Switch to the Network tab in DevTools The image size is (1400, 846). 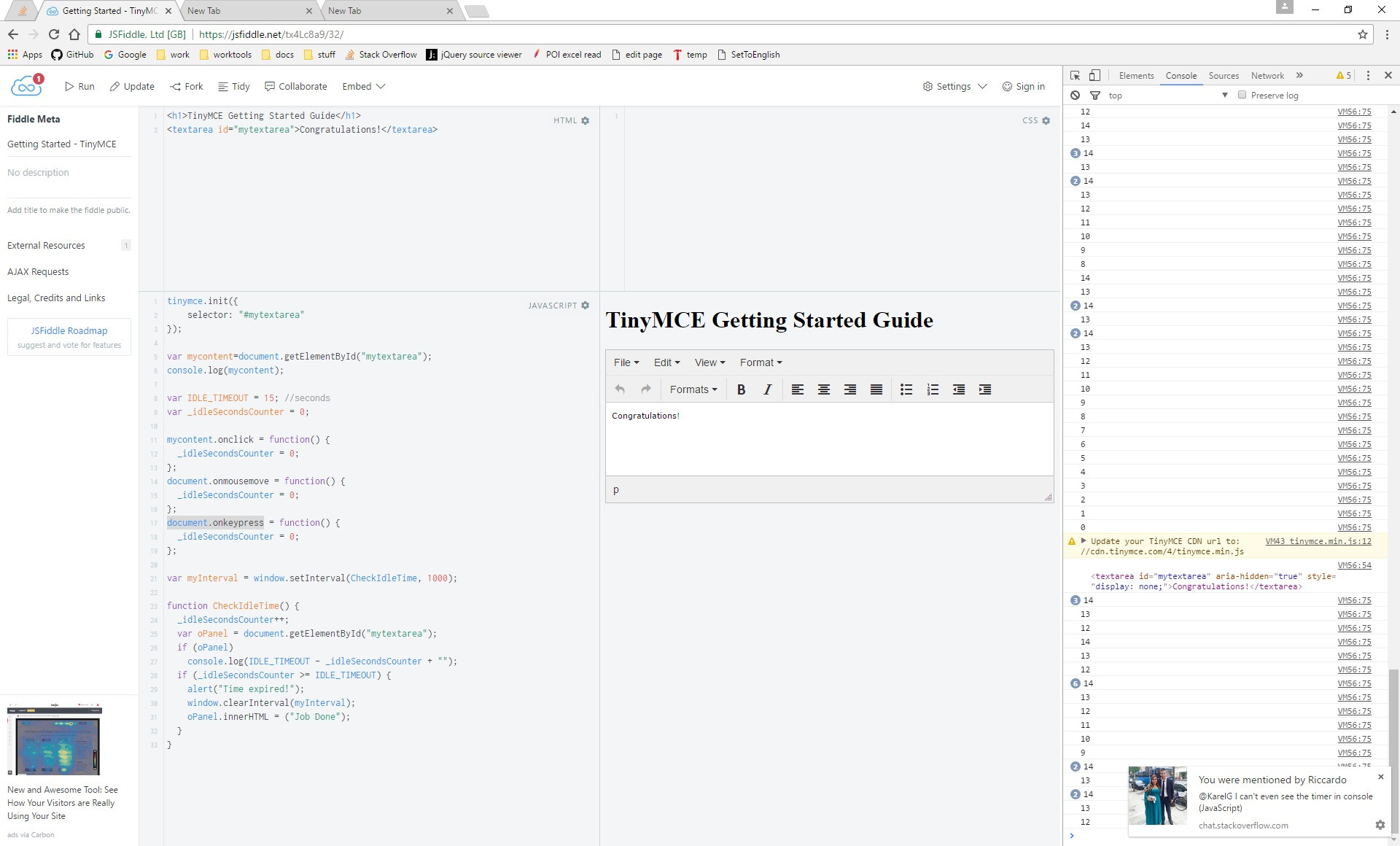(x=1267, y=75)
